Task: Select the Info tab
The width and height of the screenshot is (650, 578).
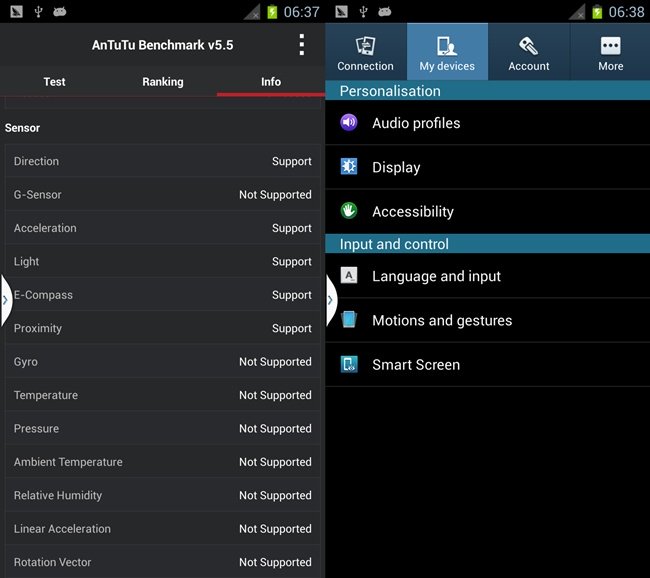Action: coord(271,82)
